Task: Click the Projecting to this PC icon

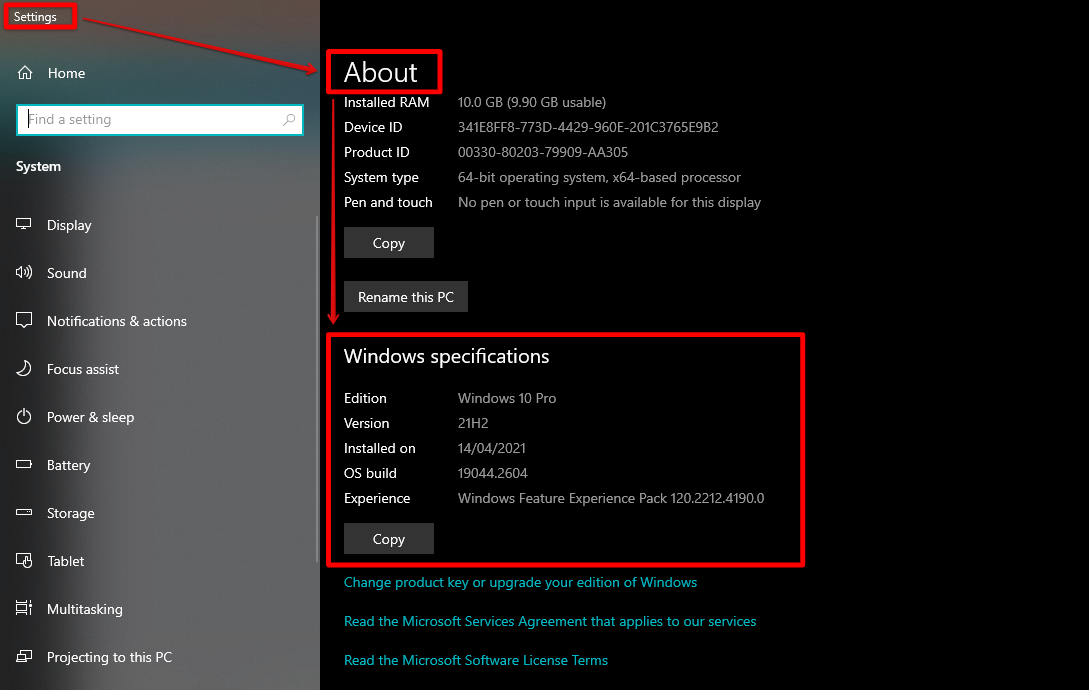Action: 24,656
